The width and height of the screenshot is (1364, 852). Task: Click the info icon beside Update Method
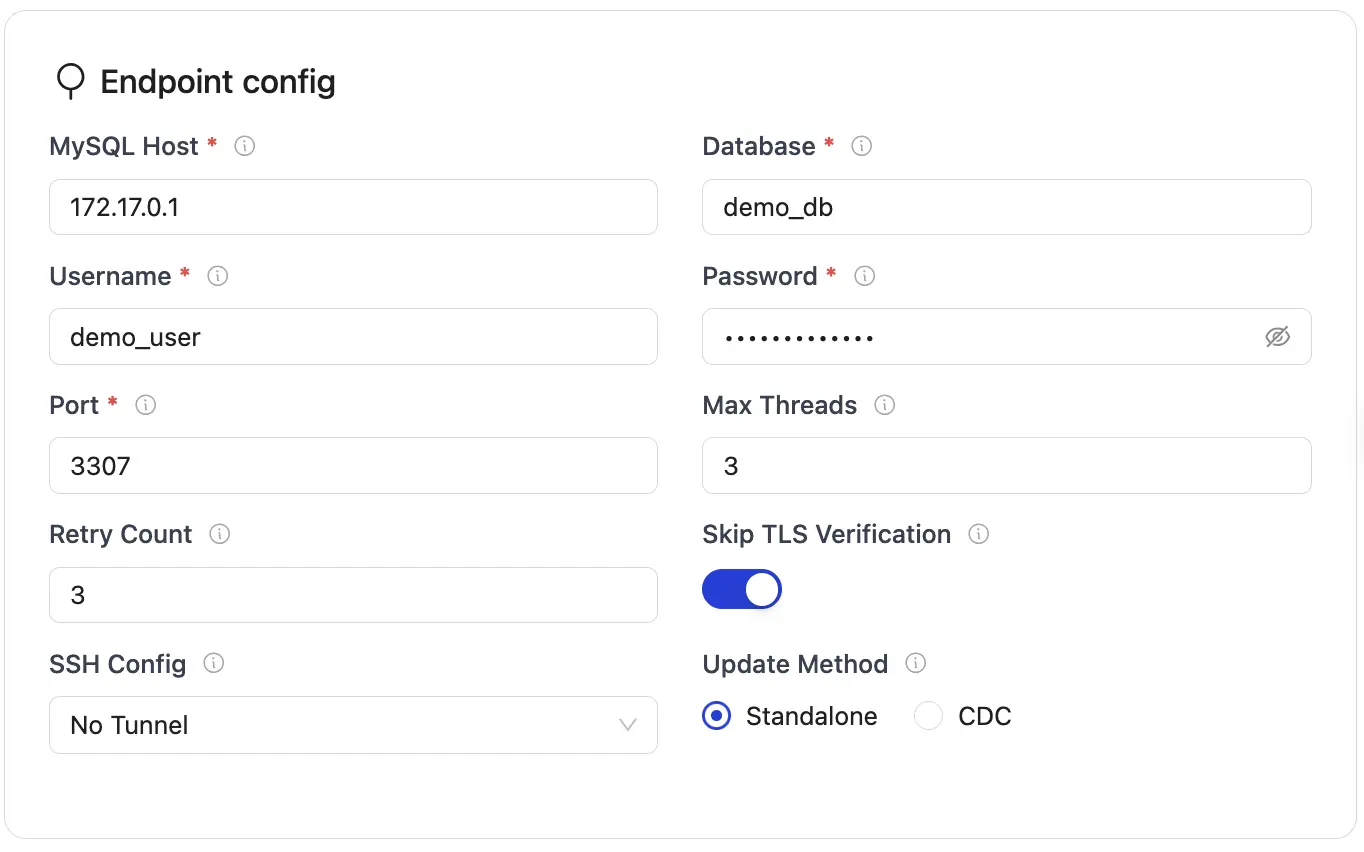coord(916,664)
